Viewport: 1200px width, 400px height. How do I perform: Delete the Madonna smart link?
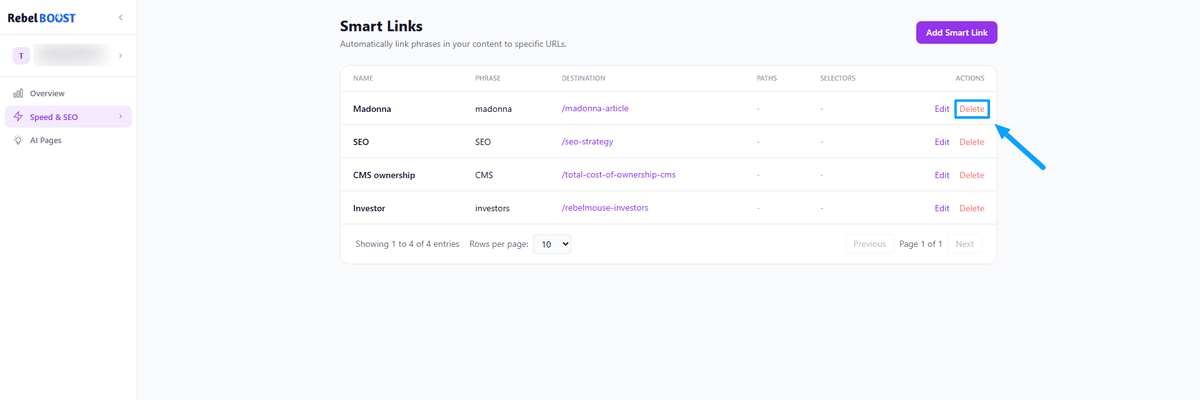click(x=971, y=108)
